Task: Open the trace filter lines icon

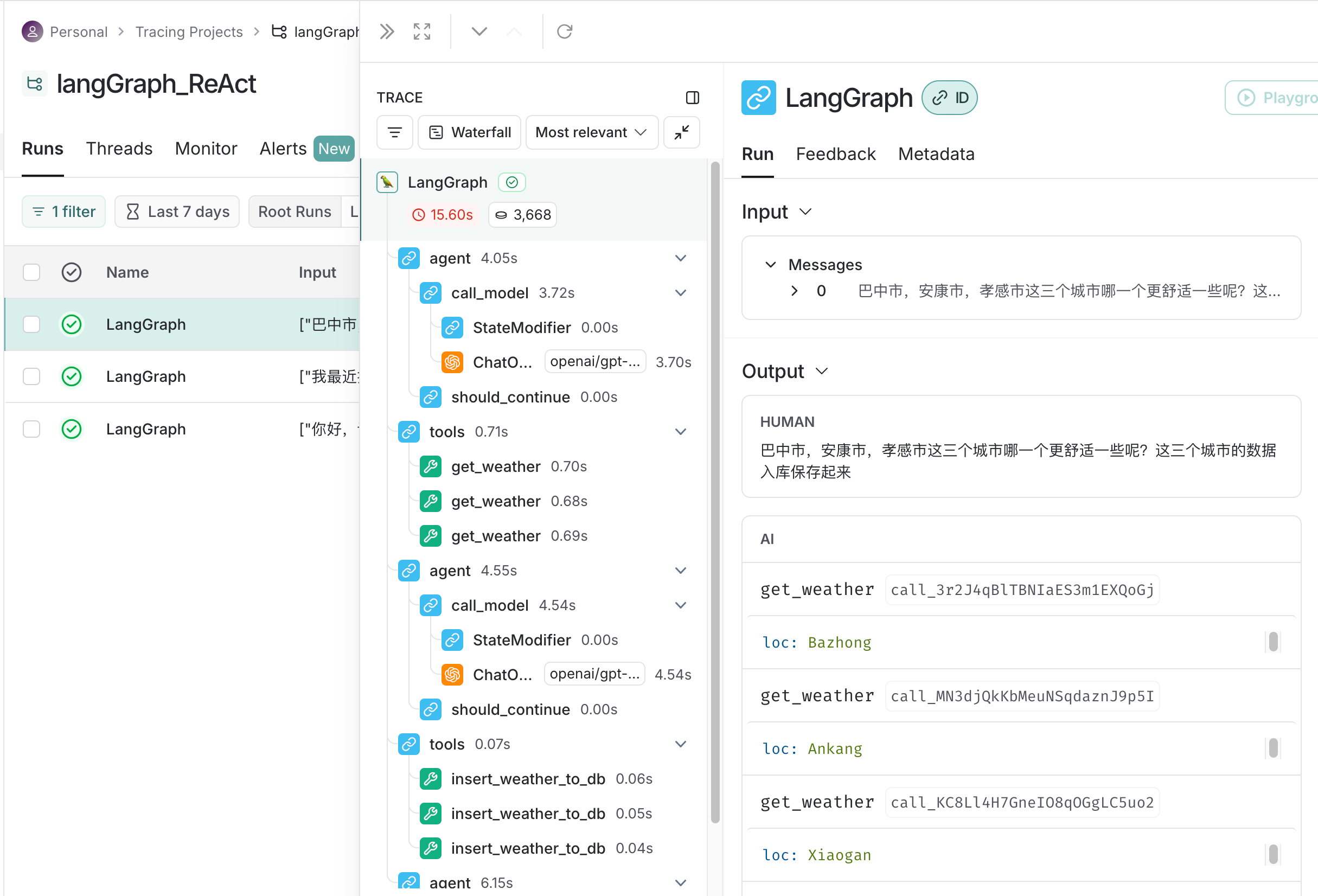Action: (x=395, y=133)
